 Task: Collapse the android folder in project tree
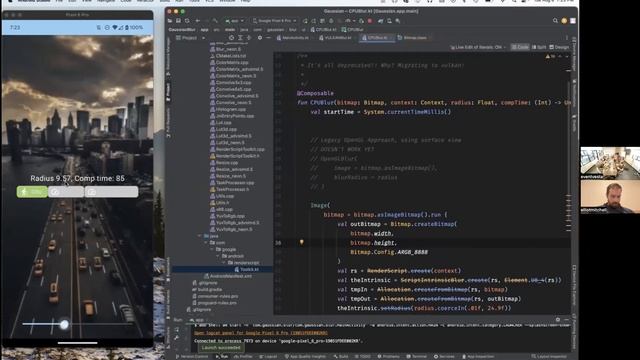[218, 256]
